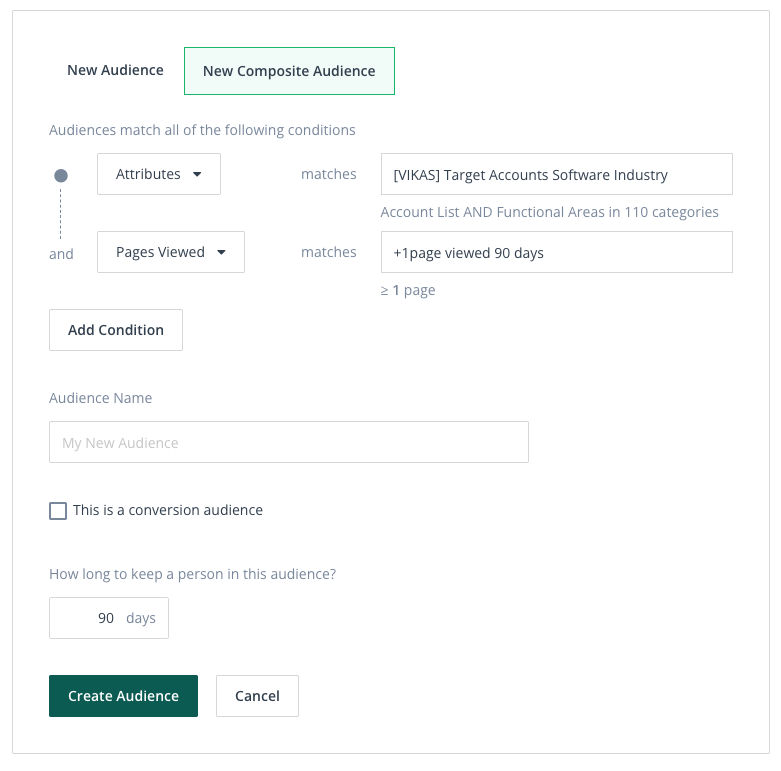
Task: Enable the conversion audience checkbox
Action: click(x=58, y=511)
